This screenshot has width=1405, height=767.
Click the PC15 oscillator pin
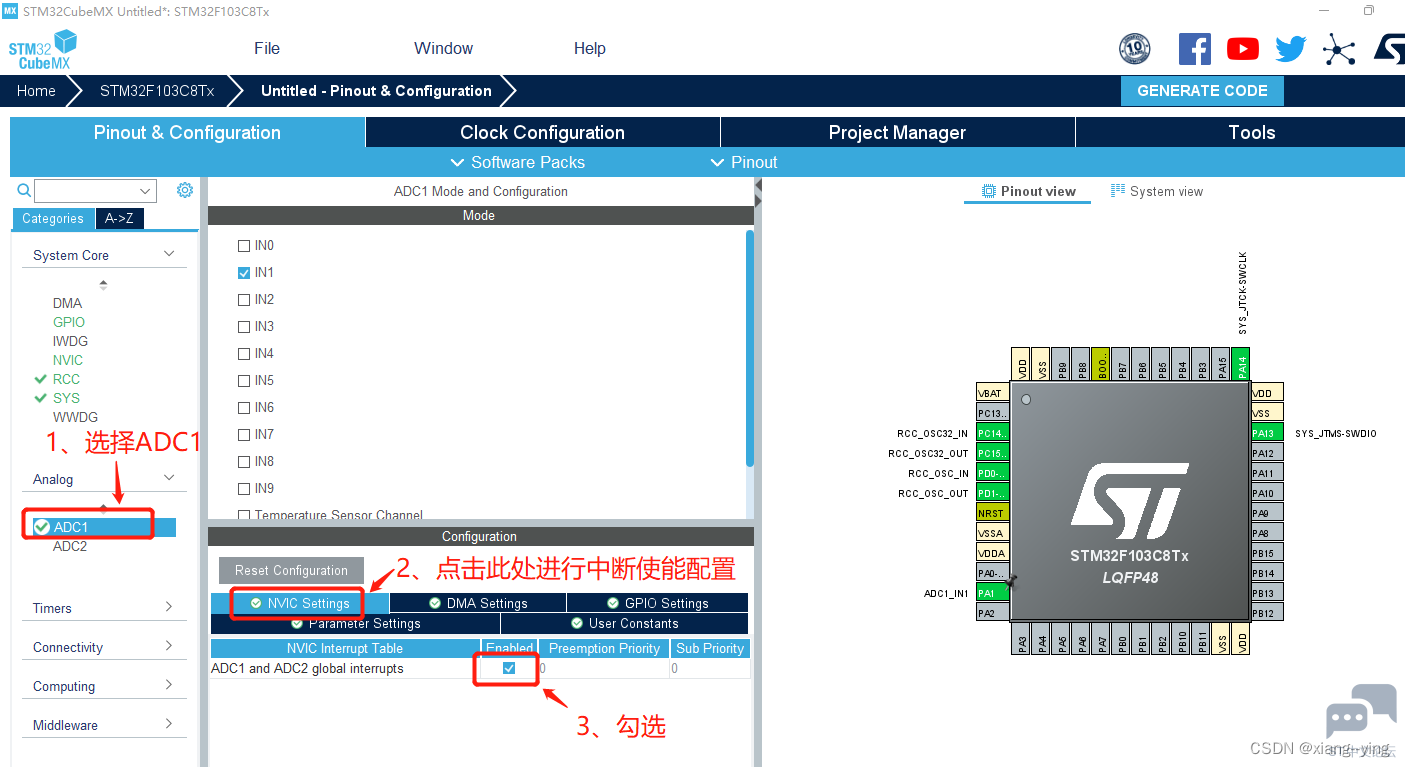(x=992, y=453)
